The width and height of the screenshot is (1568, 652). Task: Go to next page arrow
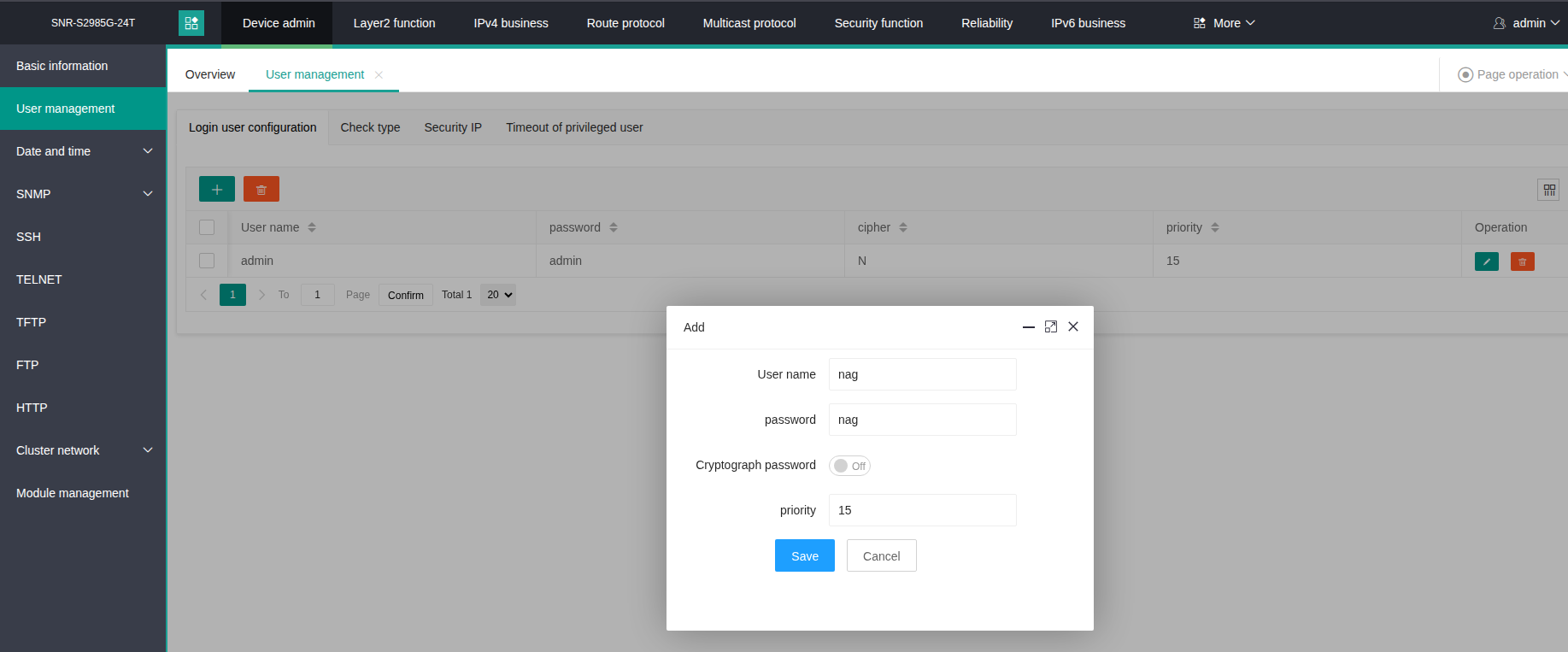point(261,295)
